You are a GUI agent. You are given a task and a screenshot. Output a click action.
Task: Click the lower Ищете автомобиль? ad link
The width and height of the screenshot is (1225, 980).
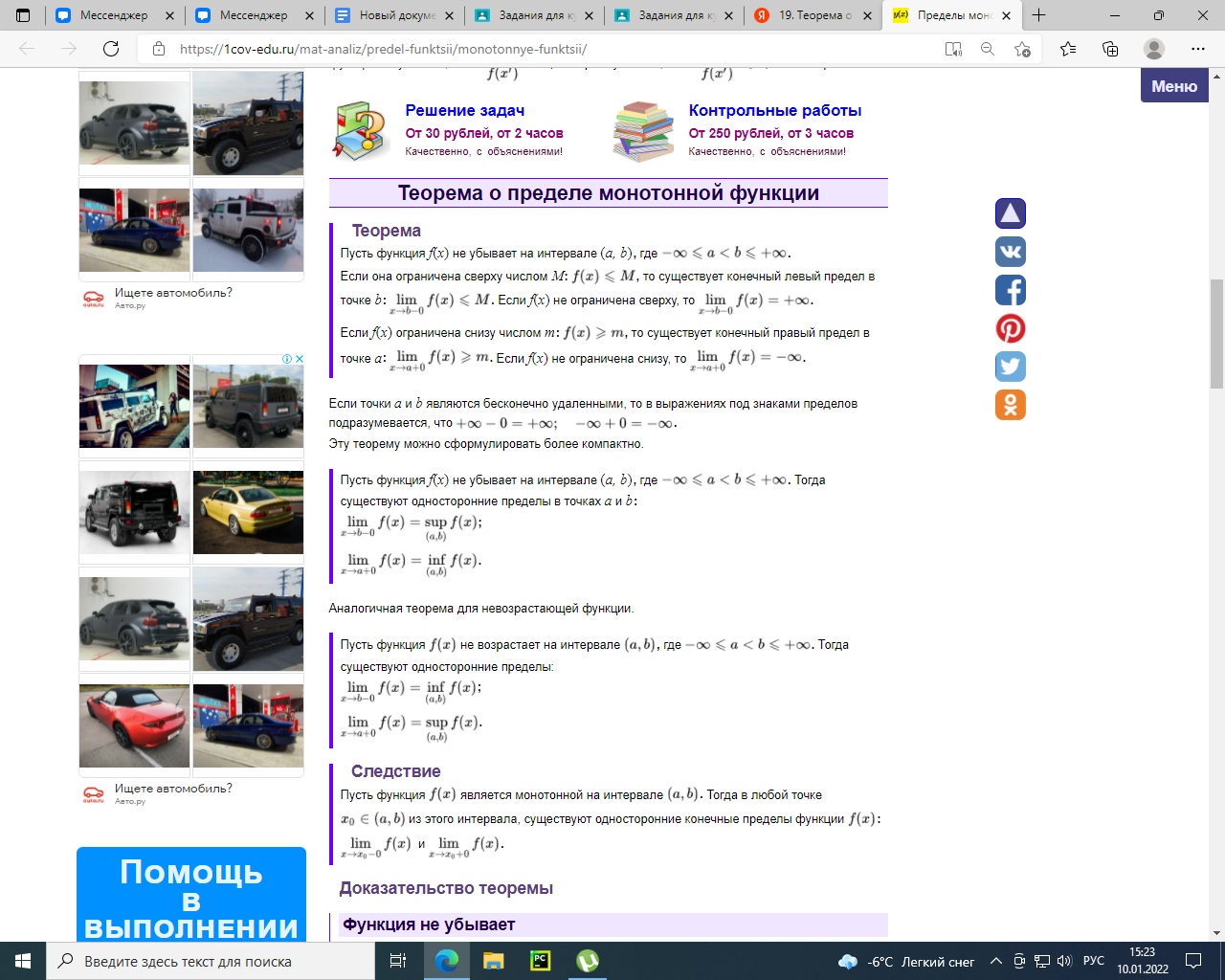(x=173, y=789)
